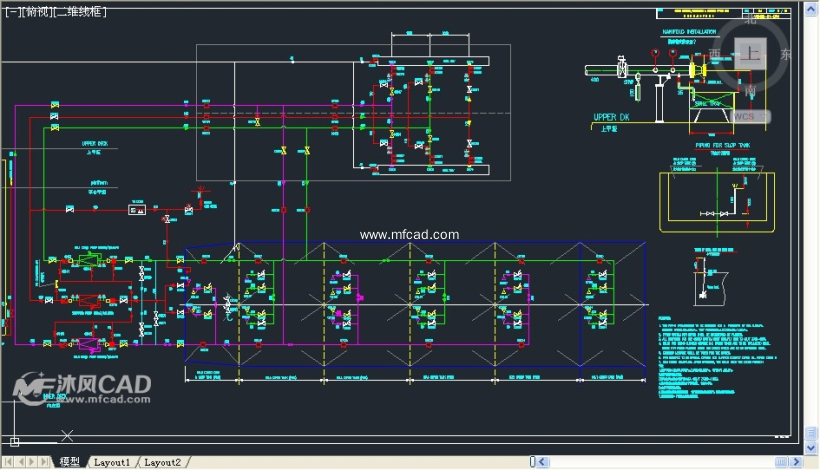Open the WCS coordinate system dropdown
Viewport: 820px width, 470px height.
pos(746,116)
